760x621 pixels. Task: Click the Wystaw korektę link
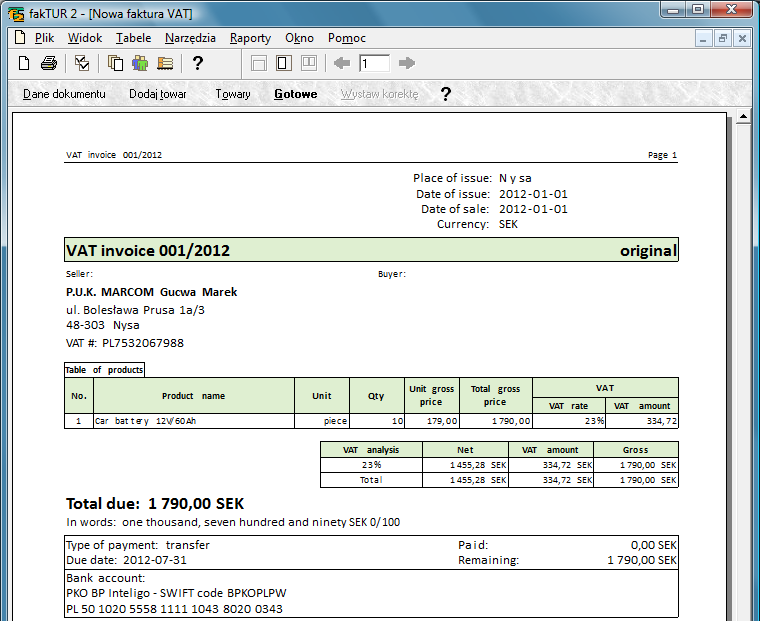point(380,94)
